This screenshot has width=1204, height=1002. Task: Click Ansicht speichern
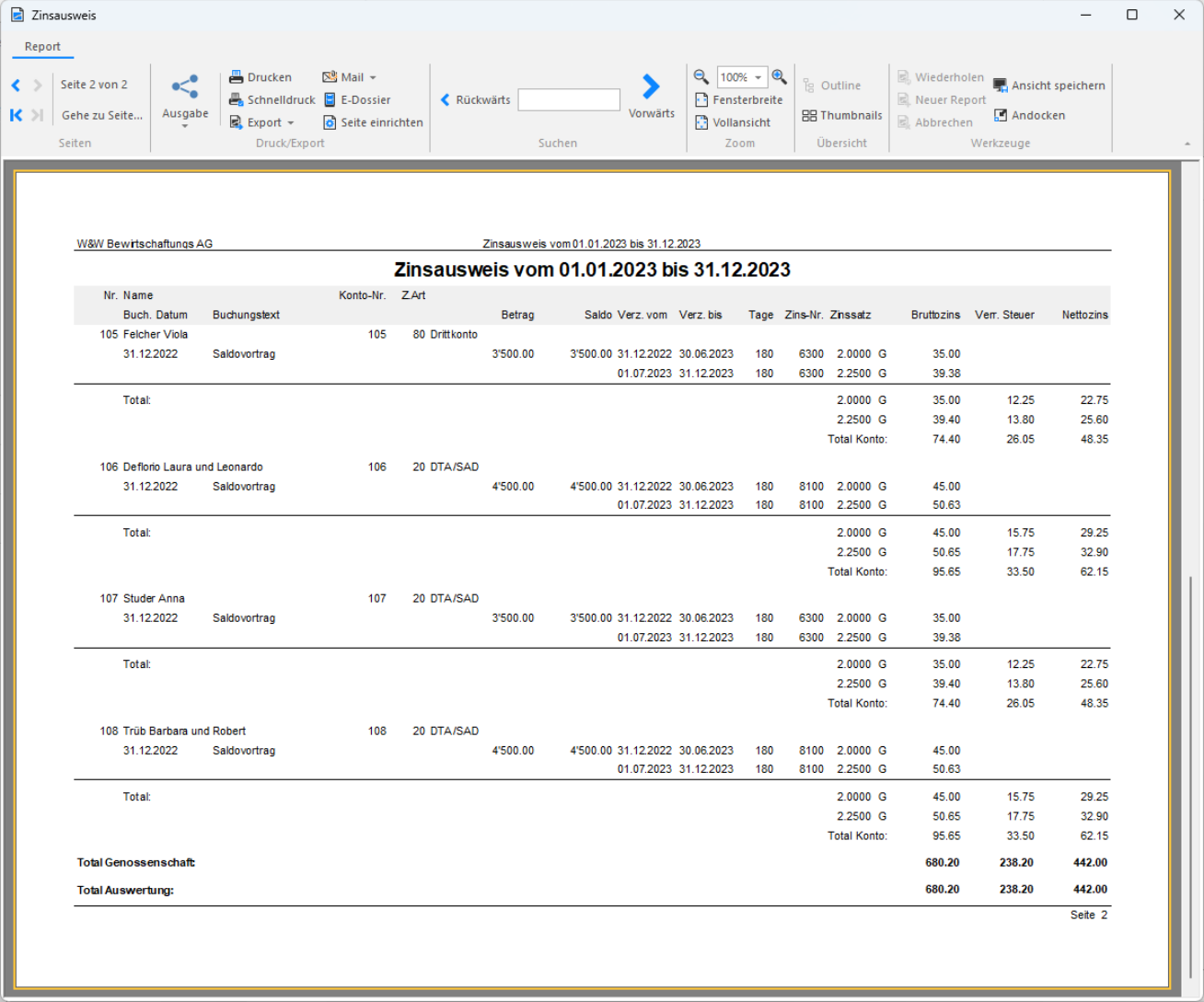pyautogui.click(x=1049, y=85)
